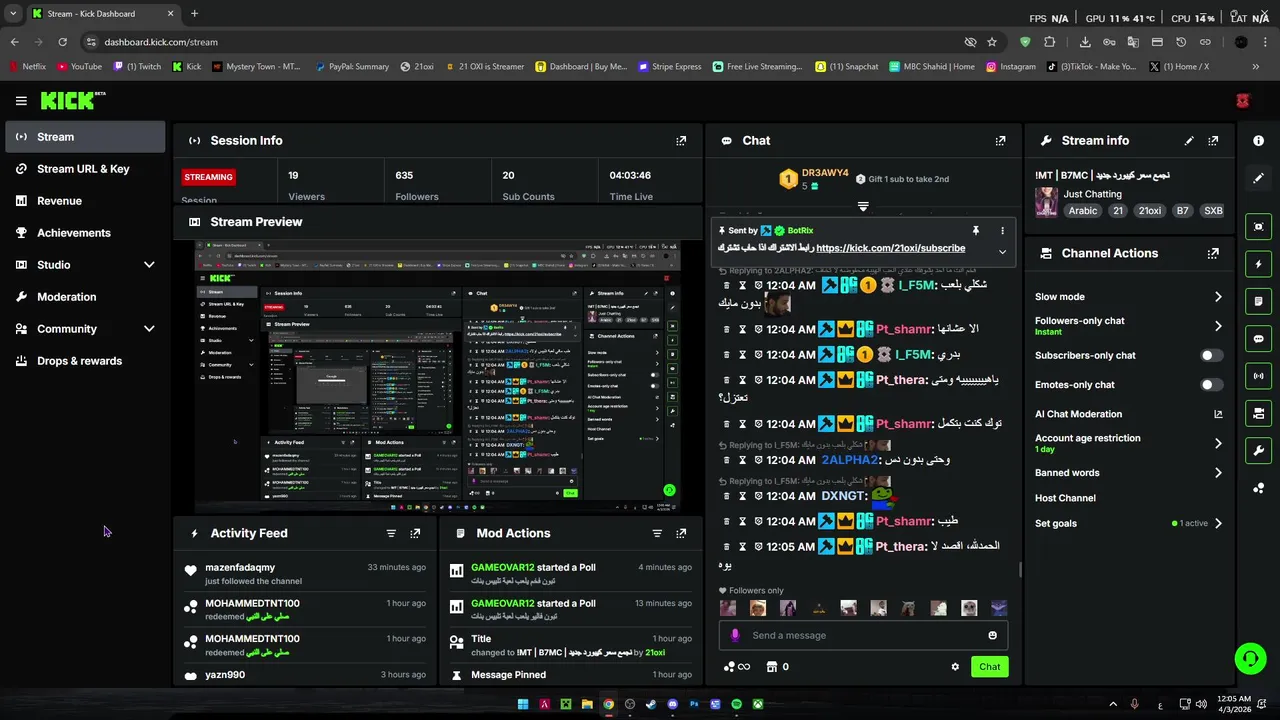
Task: Open Banned words settings
Action: 1129,473
